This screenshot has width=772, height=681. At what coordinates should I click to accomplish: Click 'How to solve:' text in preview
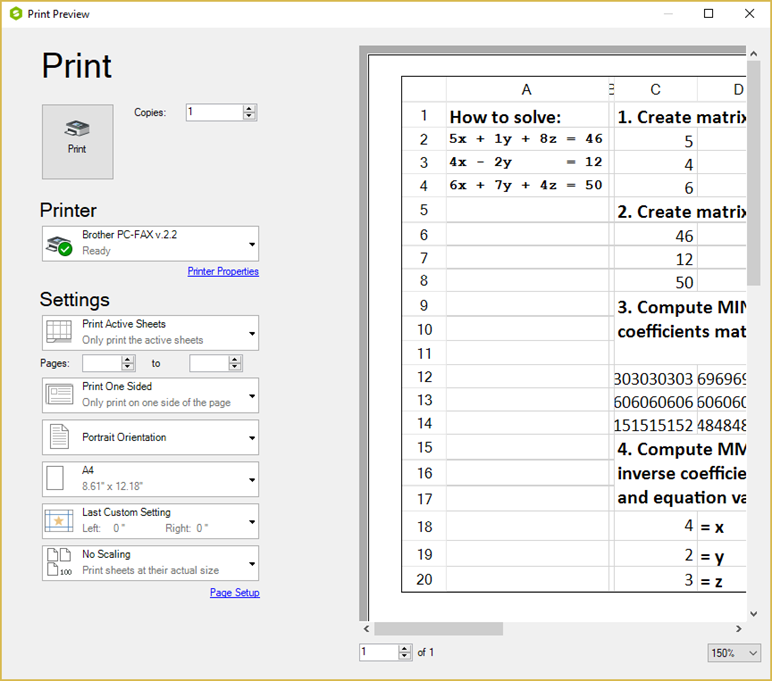pyautogui.click(x=505, y=117)
